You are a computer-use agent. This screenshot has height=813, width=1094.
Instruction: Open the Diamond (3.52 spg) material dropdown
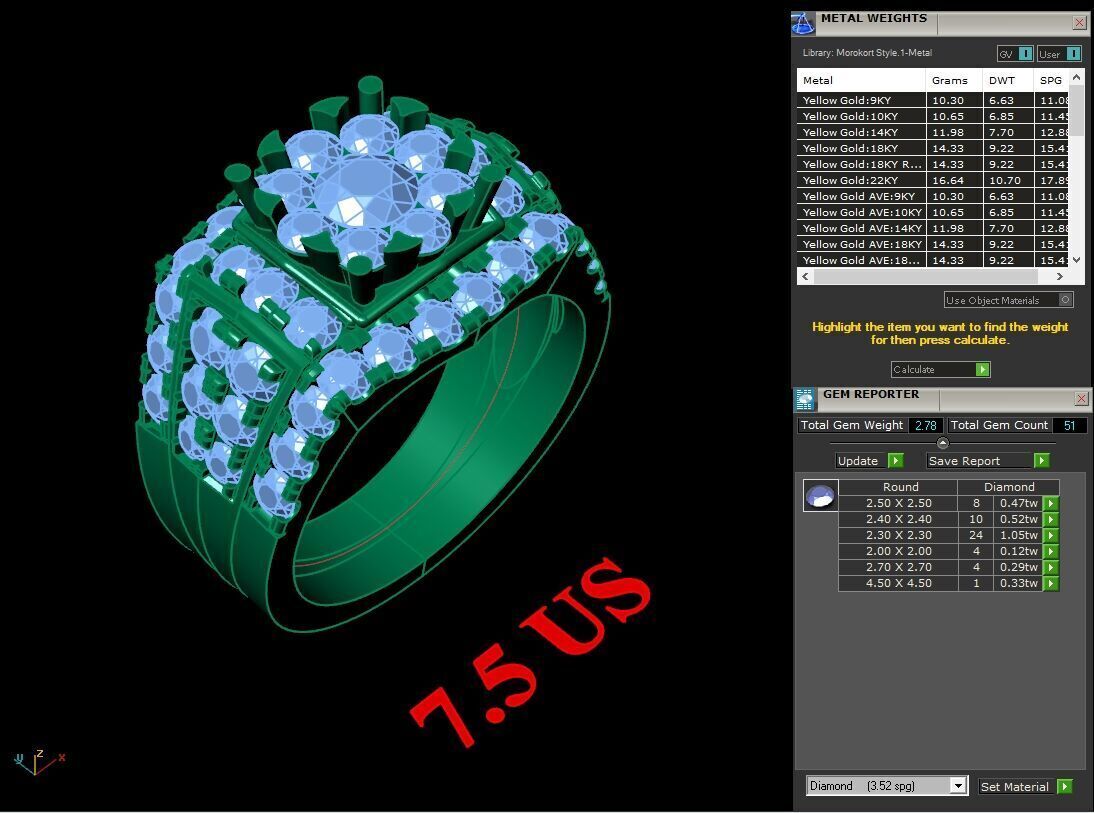(958, 786)
